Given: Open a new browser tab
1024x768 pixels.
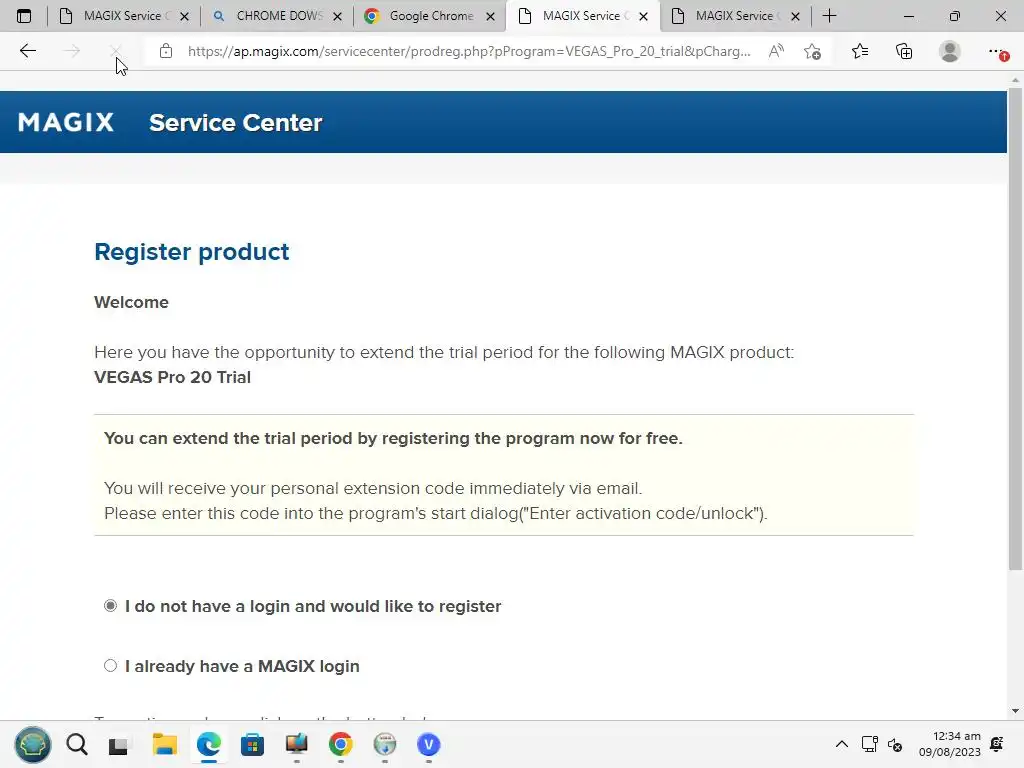Looking at the screenshot, I should tap(829, 16).
